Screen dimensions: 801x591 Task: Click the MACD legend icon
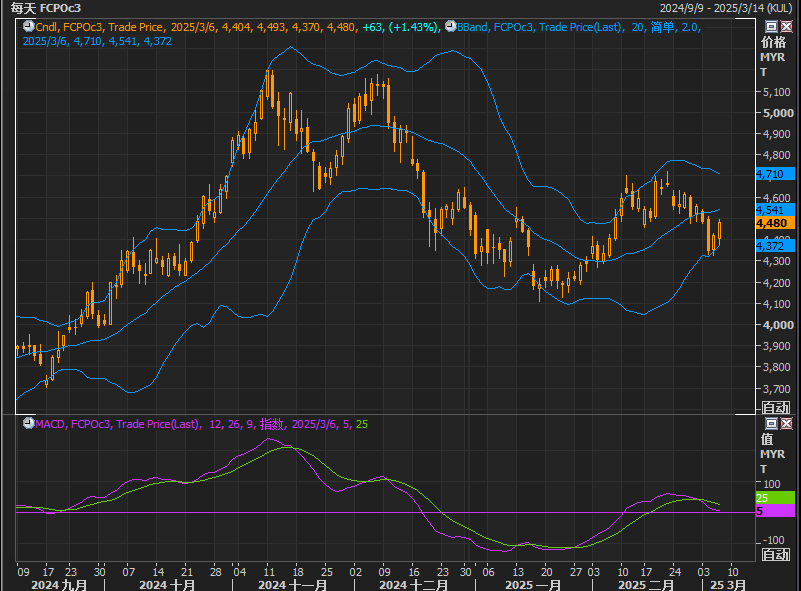(28, 424)
